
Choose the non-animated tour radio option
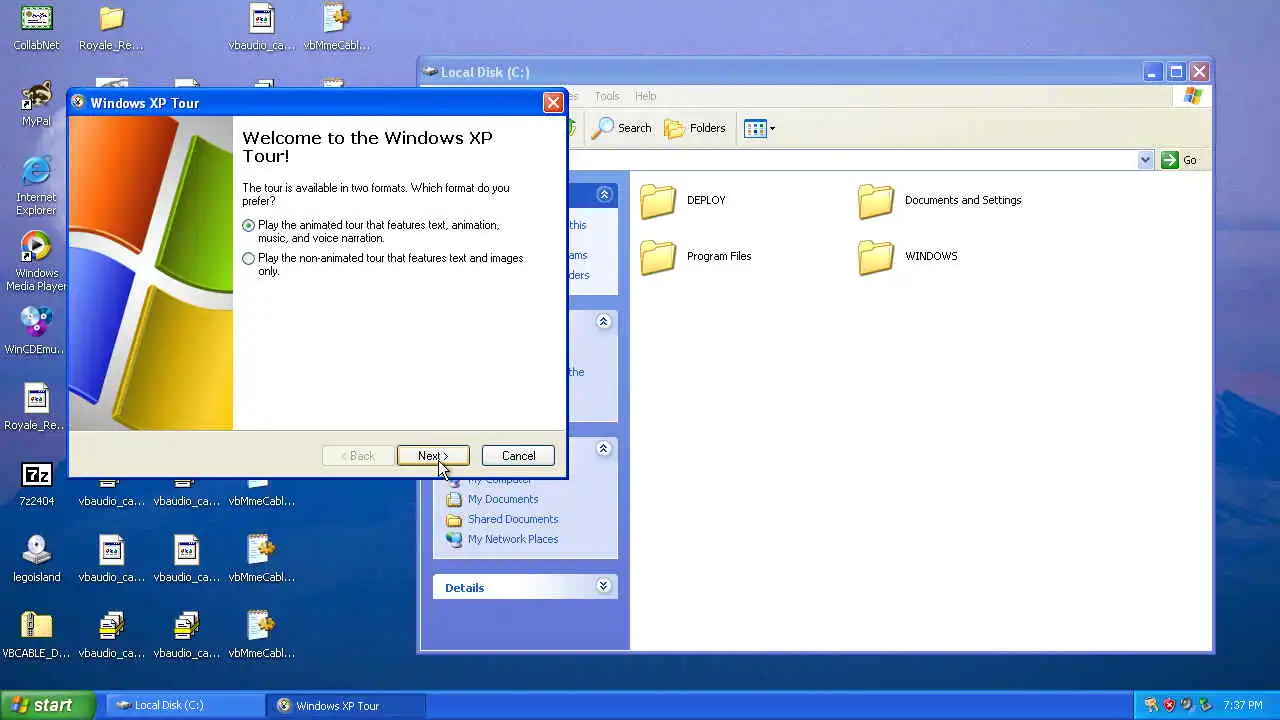click(249, 258)
